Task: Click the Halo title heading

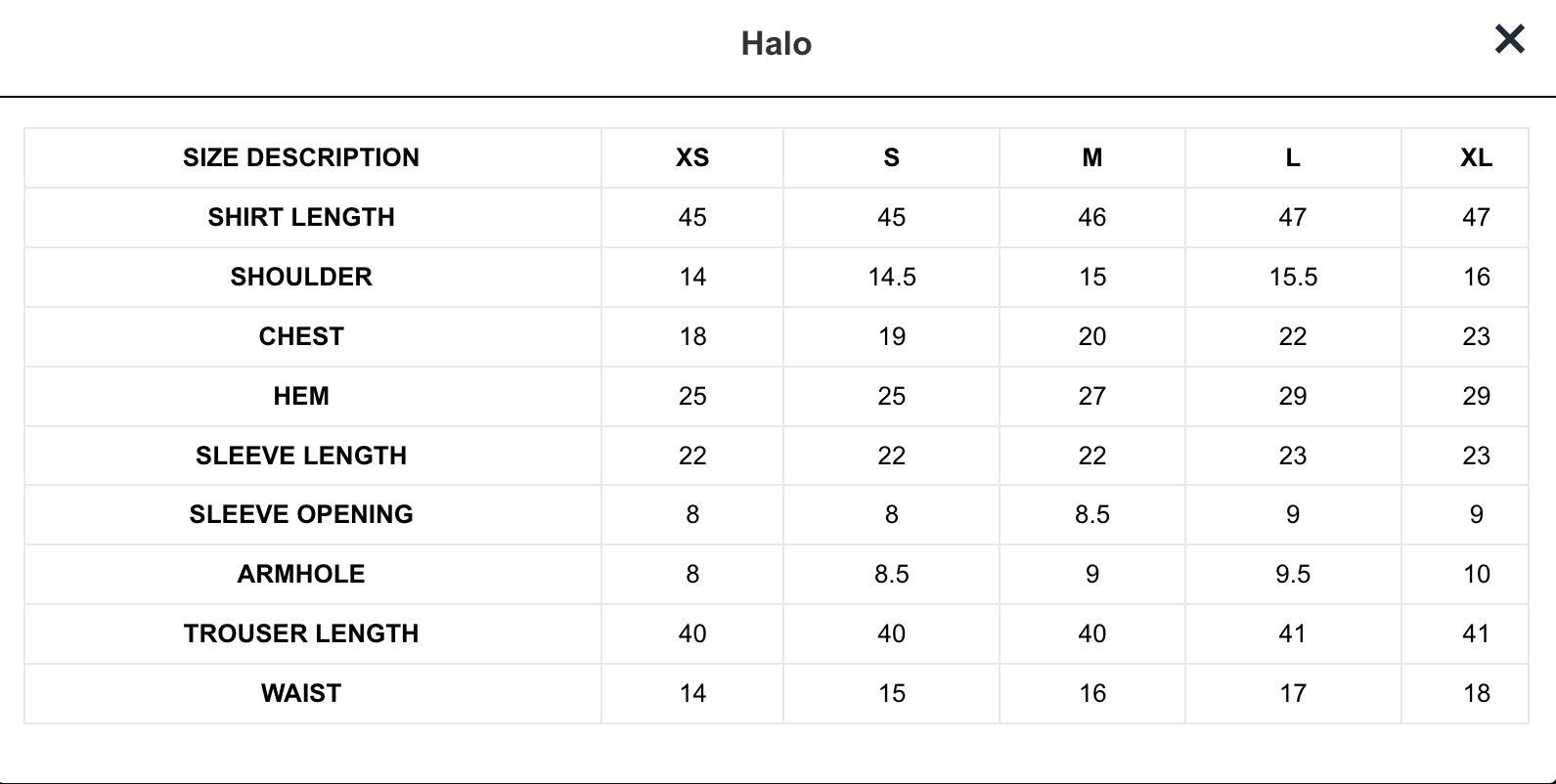Action: pyautogui.click(x=777, y=43)
